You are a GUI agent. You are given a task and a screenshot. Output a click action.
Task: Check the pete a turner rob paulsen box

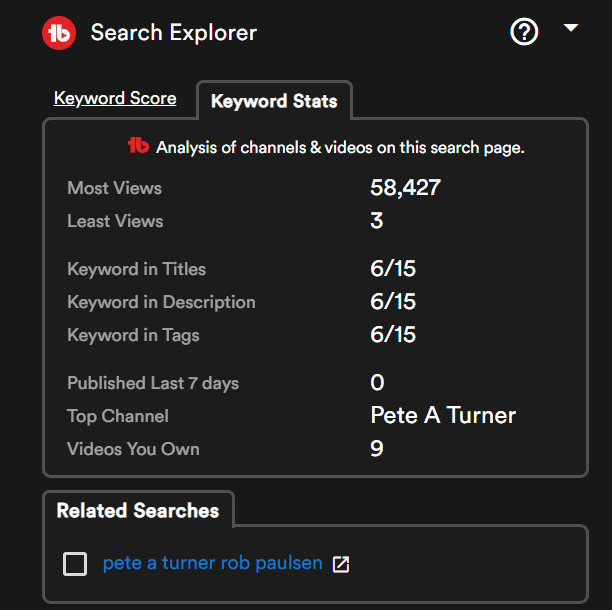(x=75, y=564)
